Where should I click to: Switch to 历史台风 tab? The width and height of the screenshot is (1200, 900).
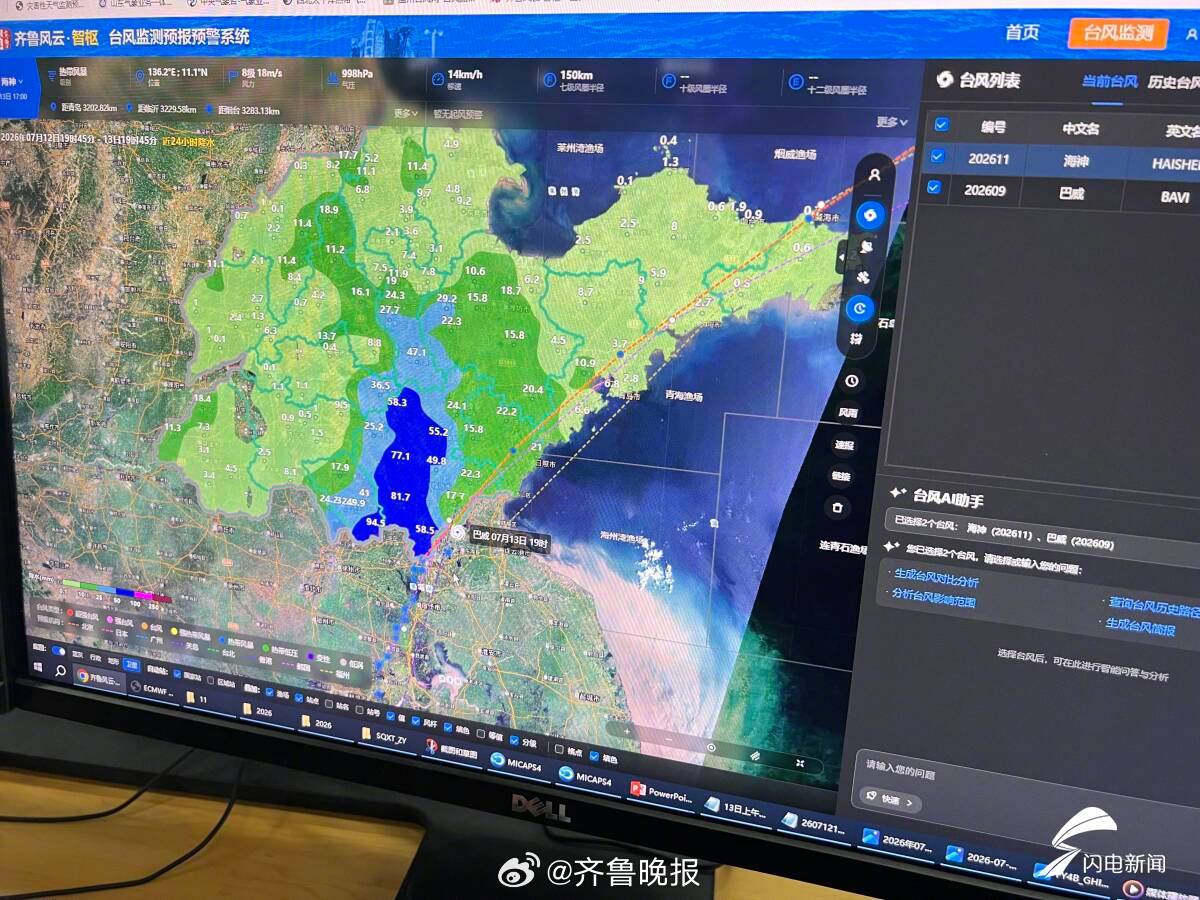[x=1173, y=83]
